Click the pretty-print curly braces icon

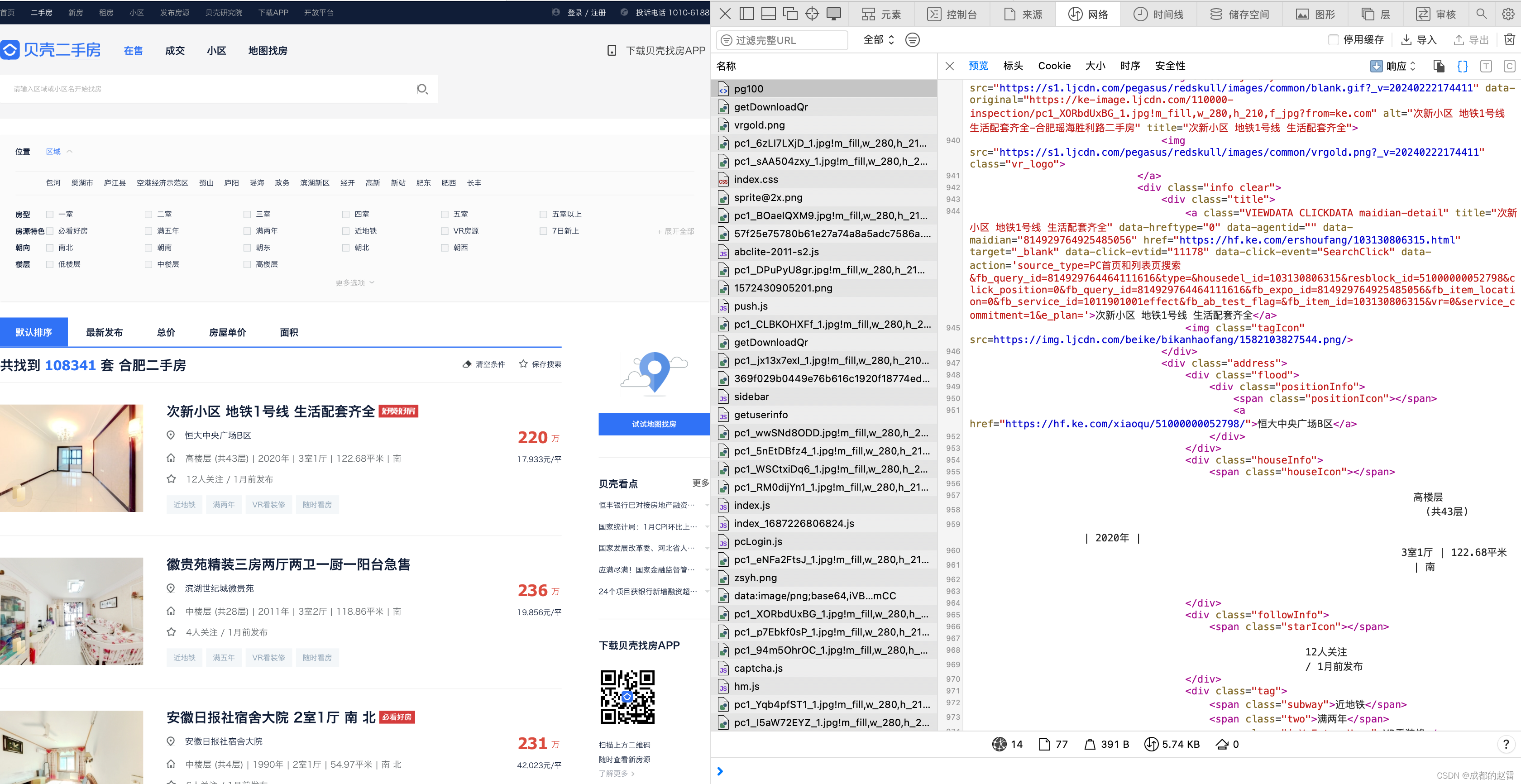tap(1462, 66)
